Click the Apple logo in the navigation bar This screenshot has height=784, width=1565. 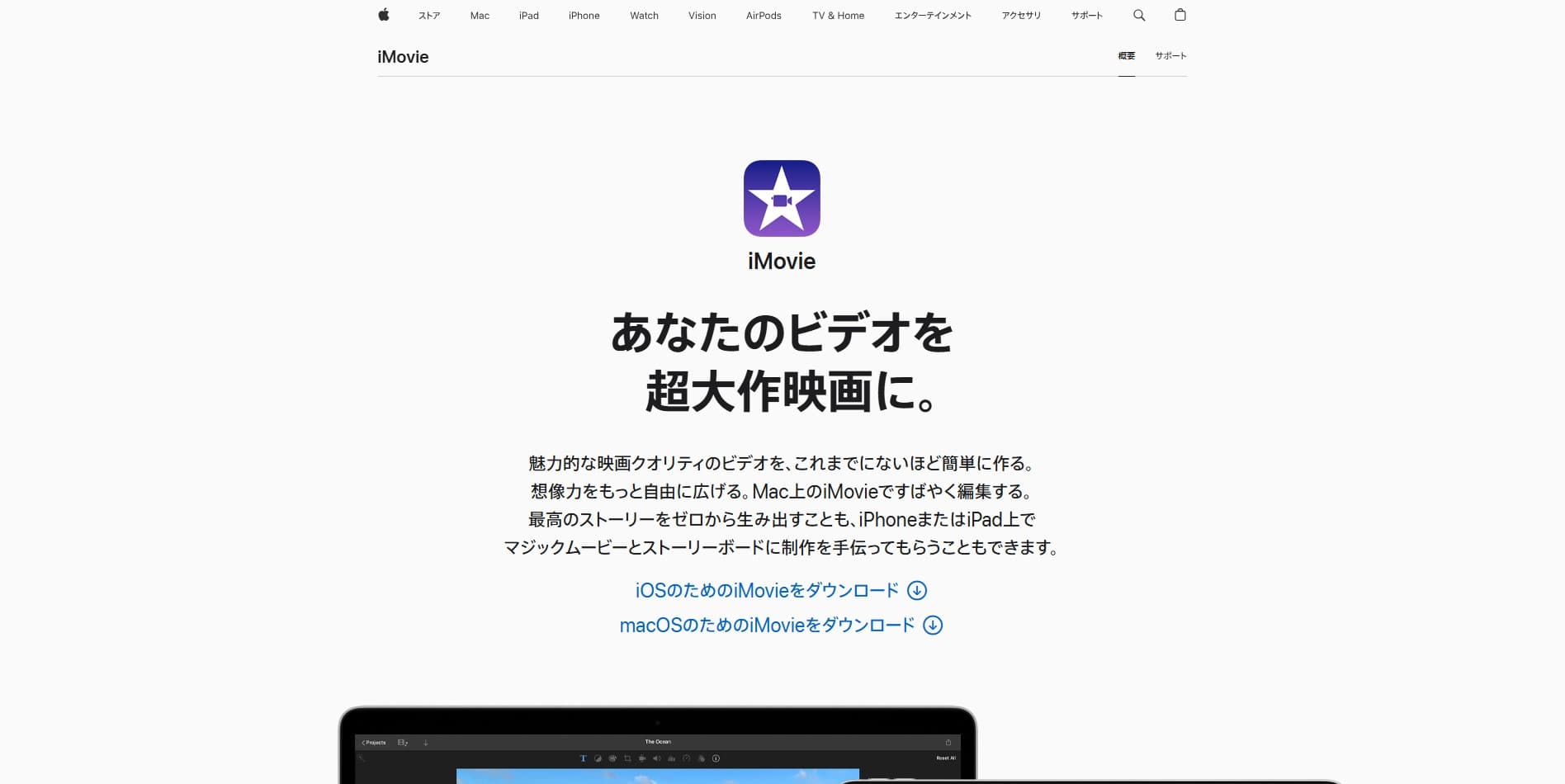click(x=383, y=15)
